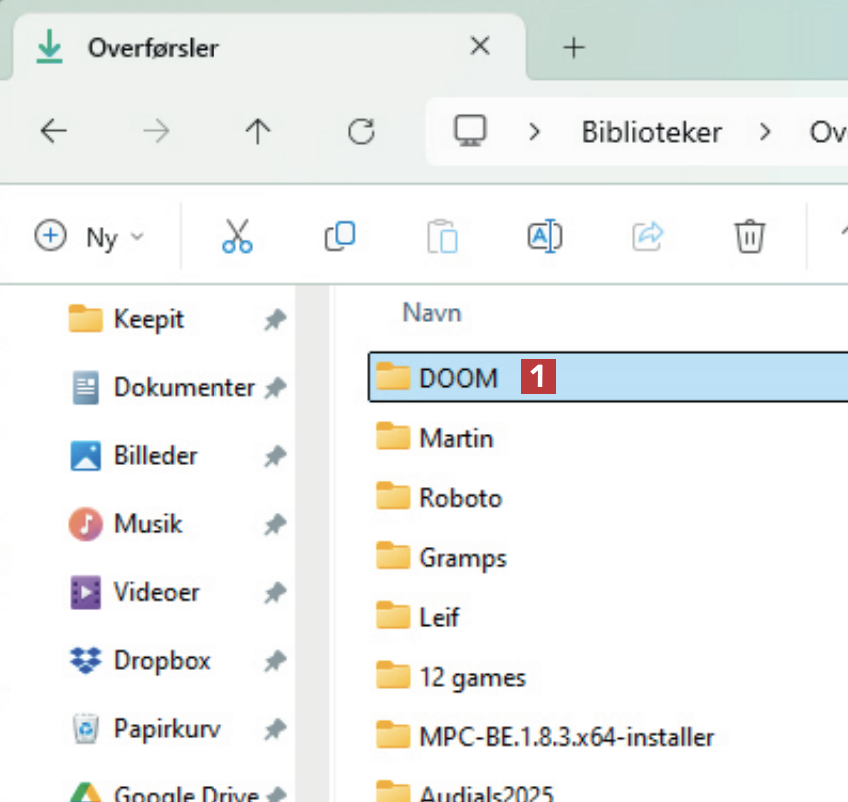The width and height of the screenshot is (848, 802).
Task: Expand chevron after the PC icon
Action: tap(535, 132)
